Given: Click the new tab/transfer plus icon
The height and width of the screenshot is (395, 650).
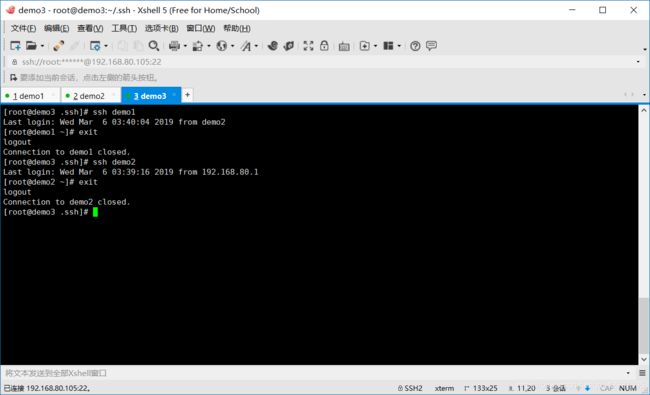Looking at the screenshot, I should [x=365, y=46].
